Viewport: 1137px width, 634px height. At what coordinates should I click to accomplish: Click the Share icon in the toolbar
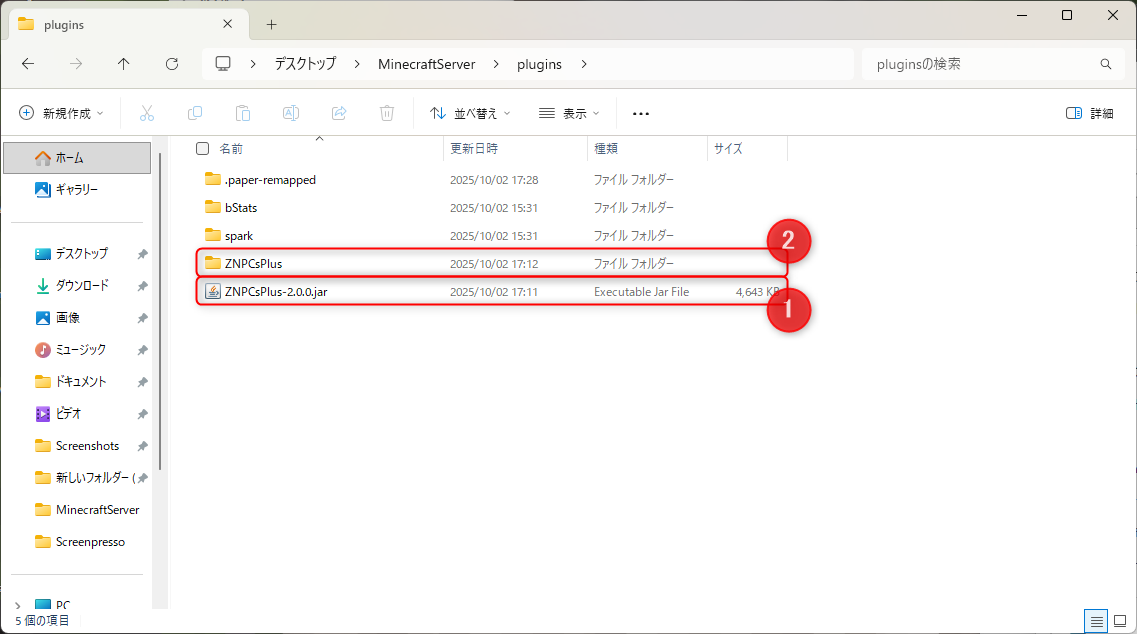point(339,113)
